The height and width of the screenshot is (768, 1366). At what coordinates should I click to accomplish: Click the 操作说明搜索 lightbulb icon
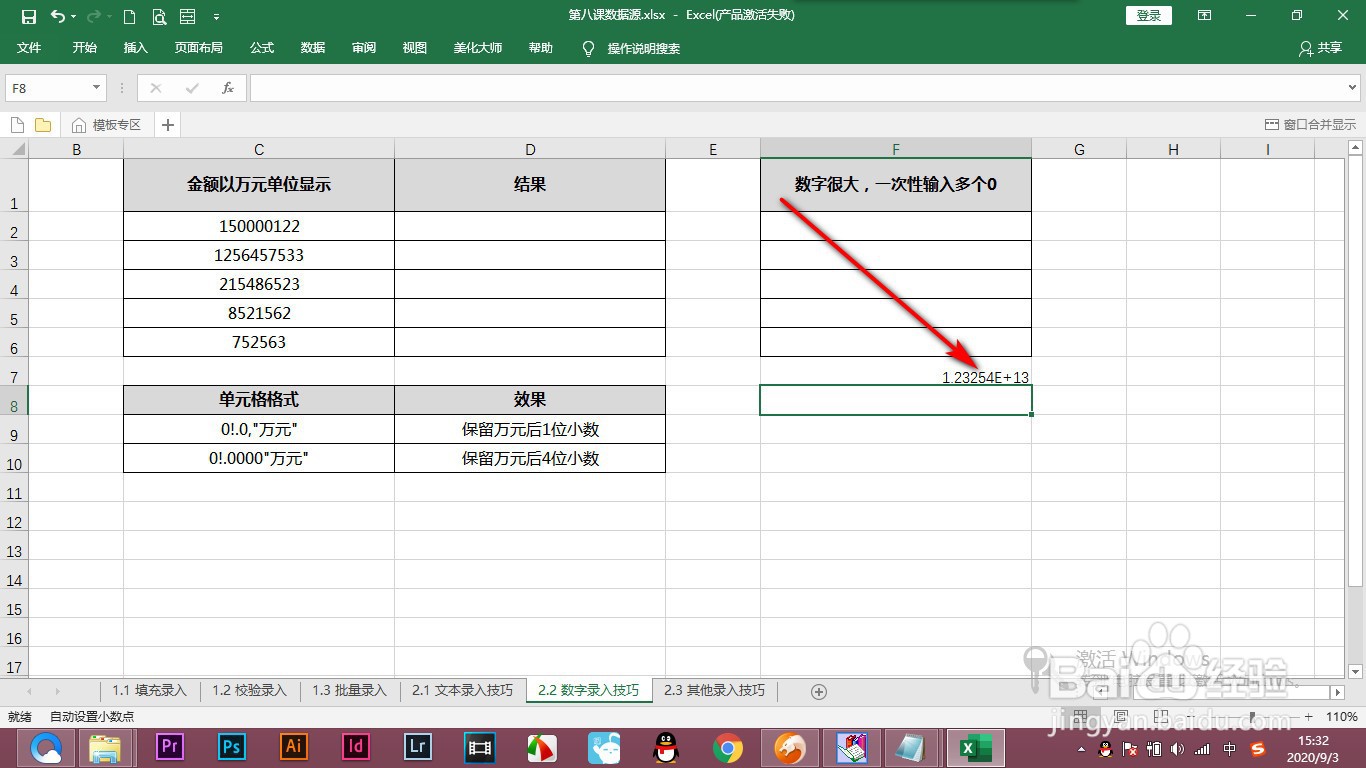587,48
